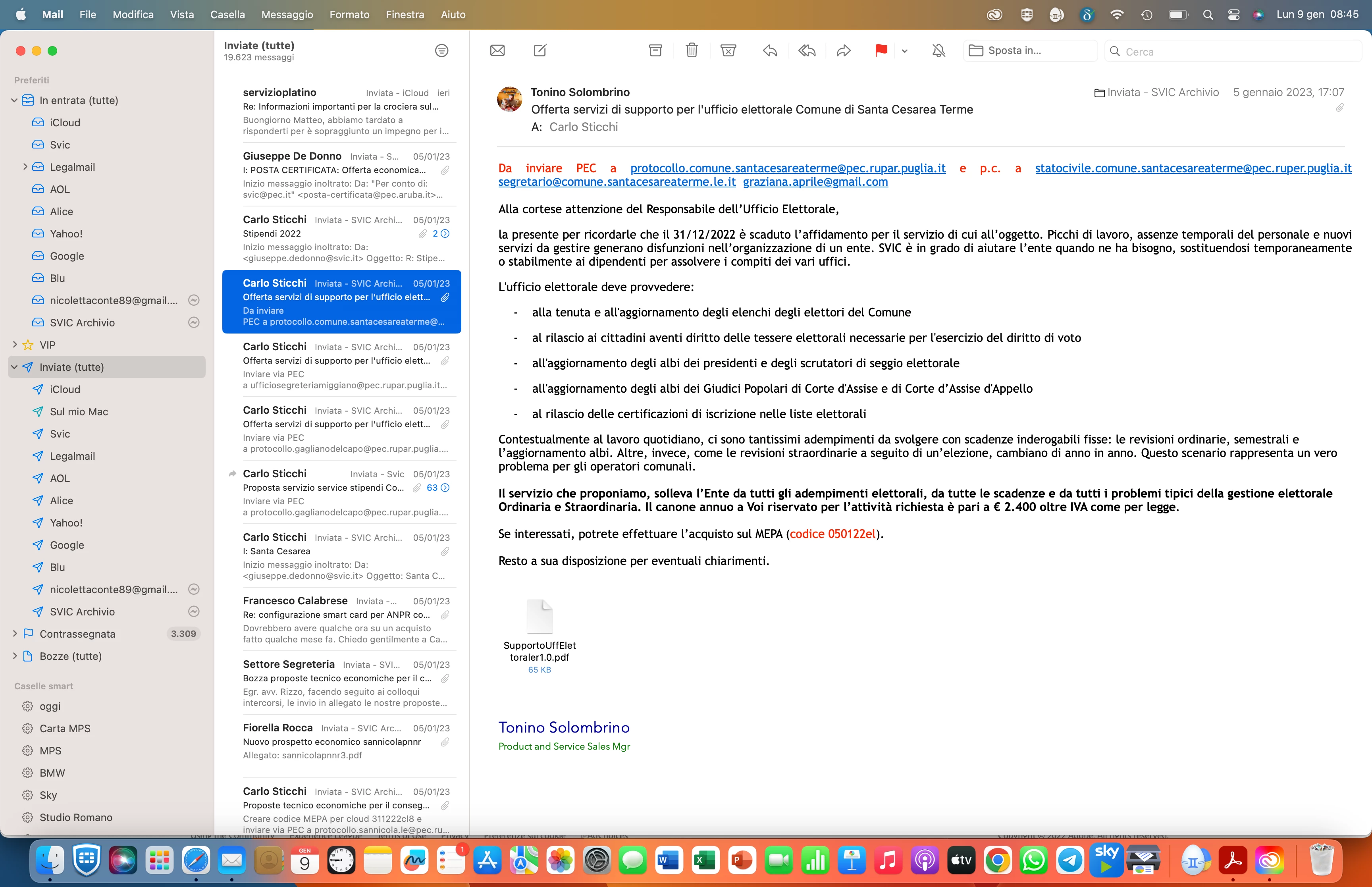Move message to junk folder
Screen dimensions: 1372x887
[x=728, y=51]
